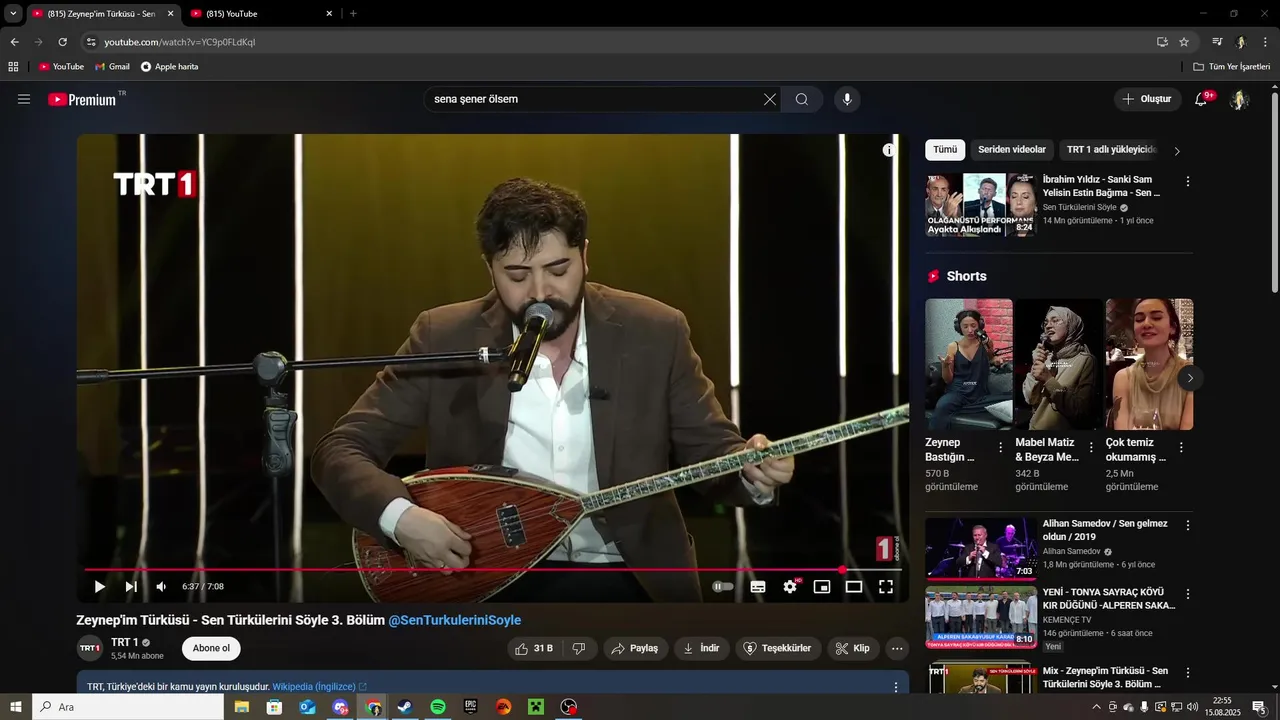This screenshot has height=720, width=1280.
Task: Play the paused video
Action: [x=99, y=587]
